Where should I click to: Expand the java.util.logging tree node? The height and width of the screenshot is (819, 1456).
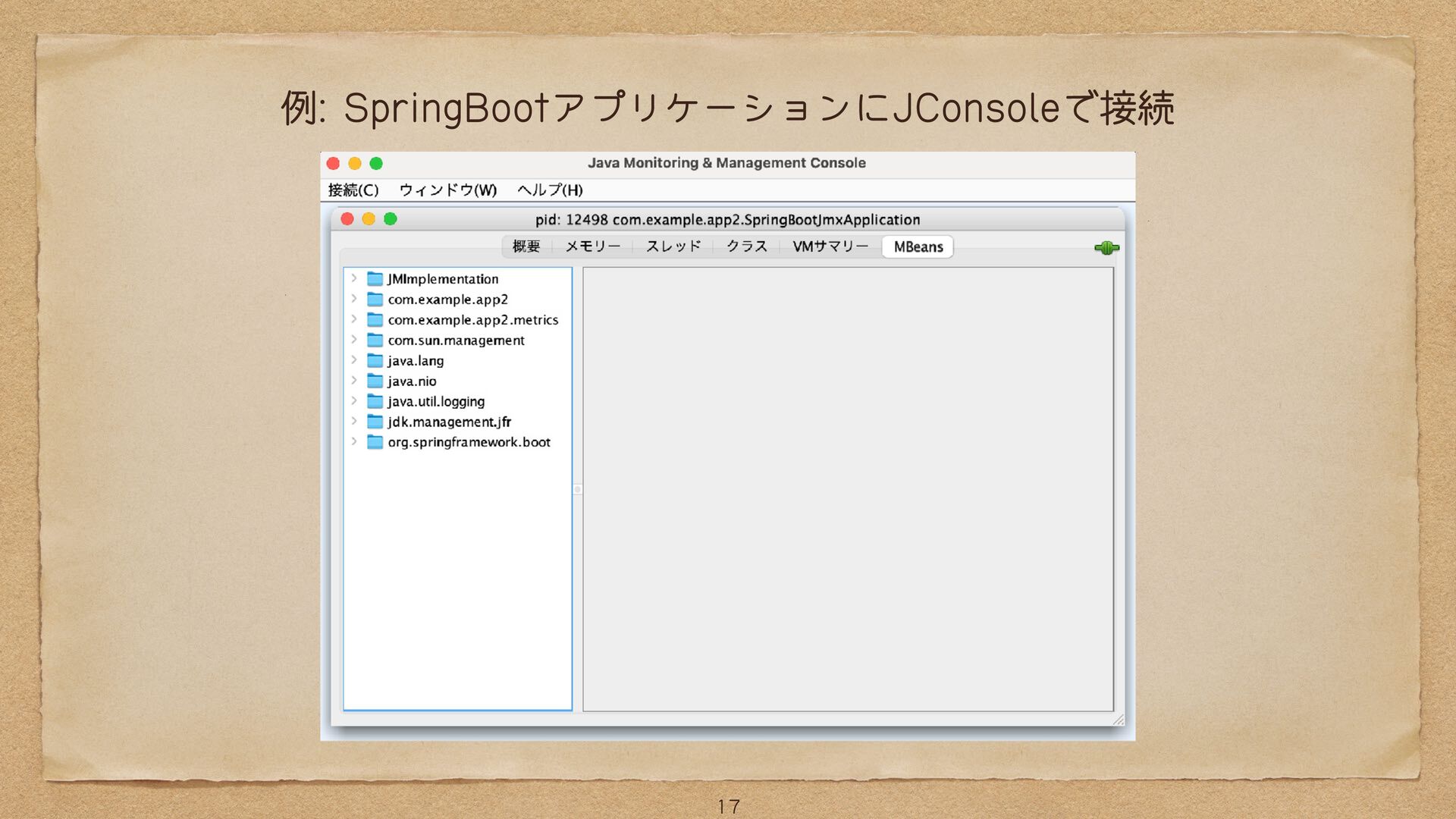pyautogui.click(x=354, y=400)
